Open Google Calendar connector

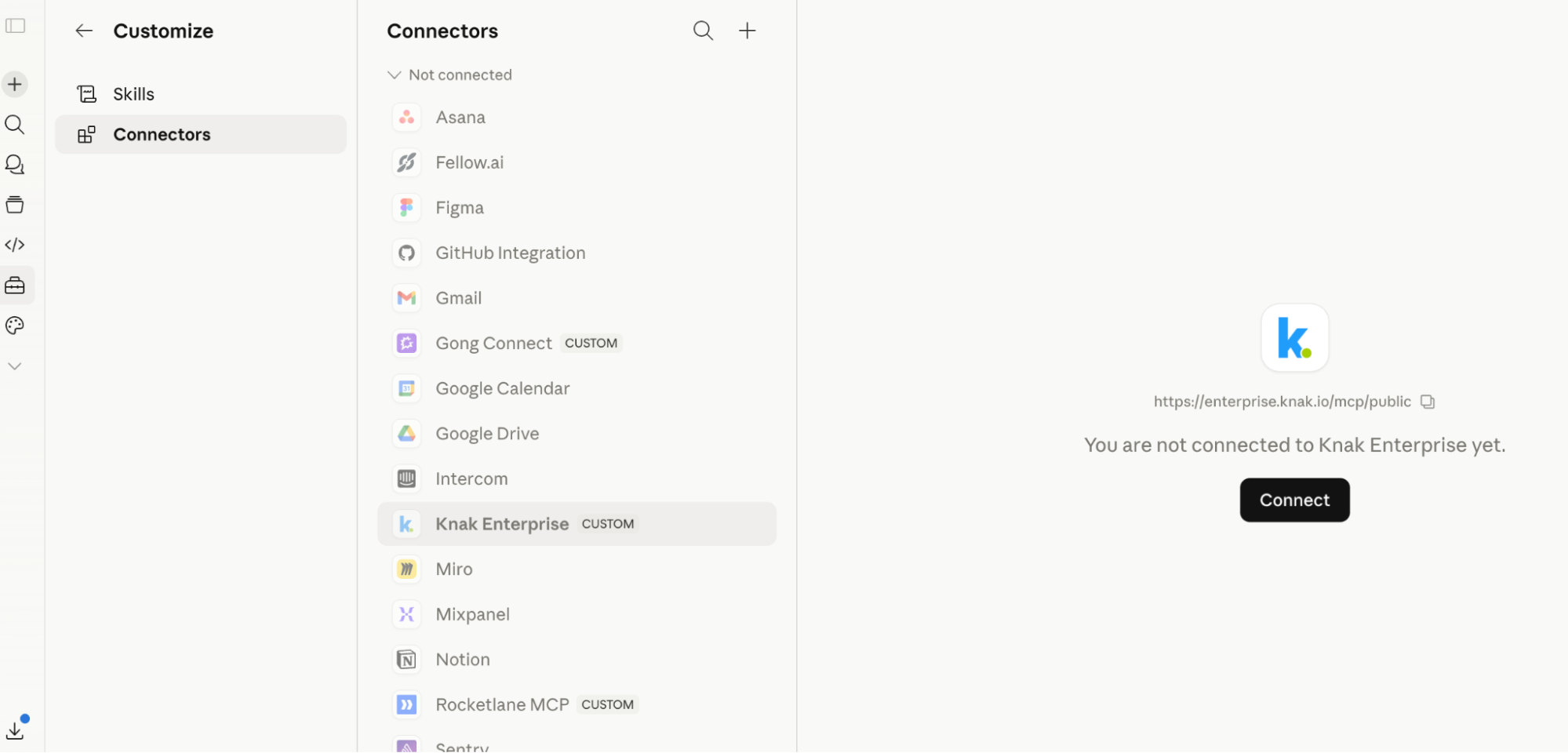coord(577,388)
